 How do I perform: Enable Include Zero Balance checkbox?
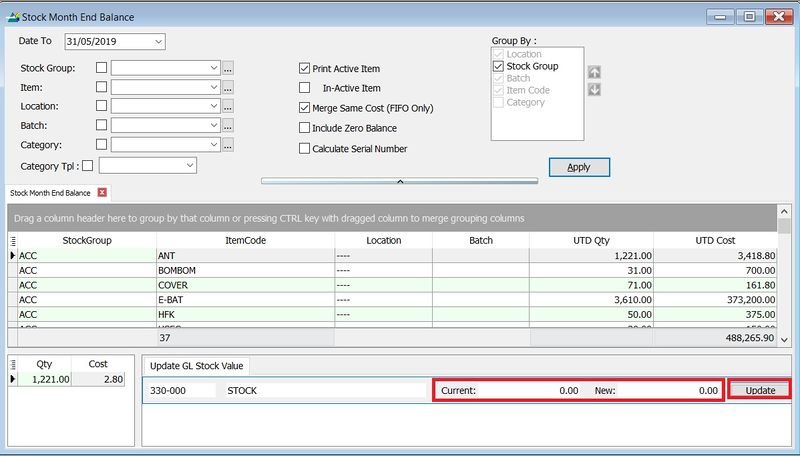[x=305, y=128]
